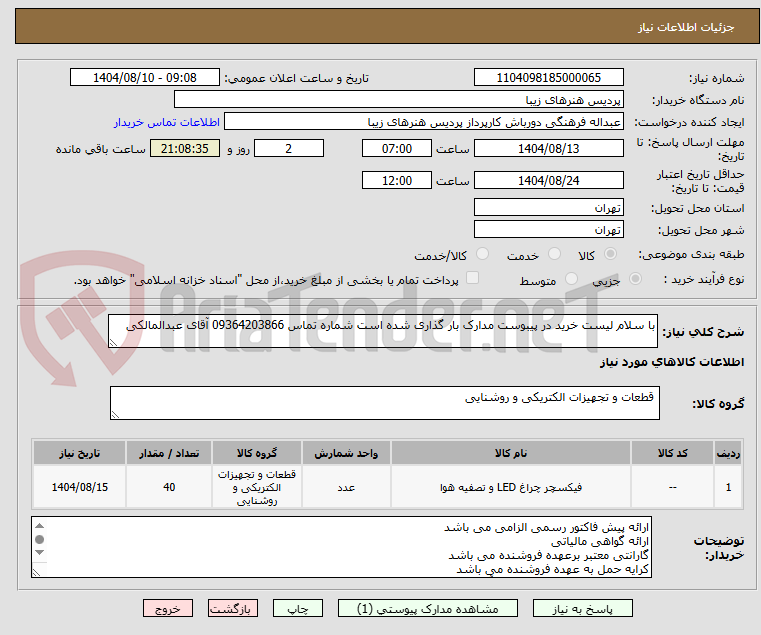The image size is (761, 635).
Task: Click the buyer notes text area
Action: point(341,547)
